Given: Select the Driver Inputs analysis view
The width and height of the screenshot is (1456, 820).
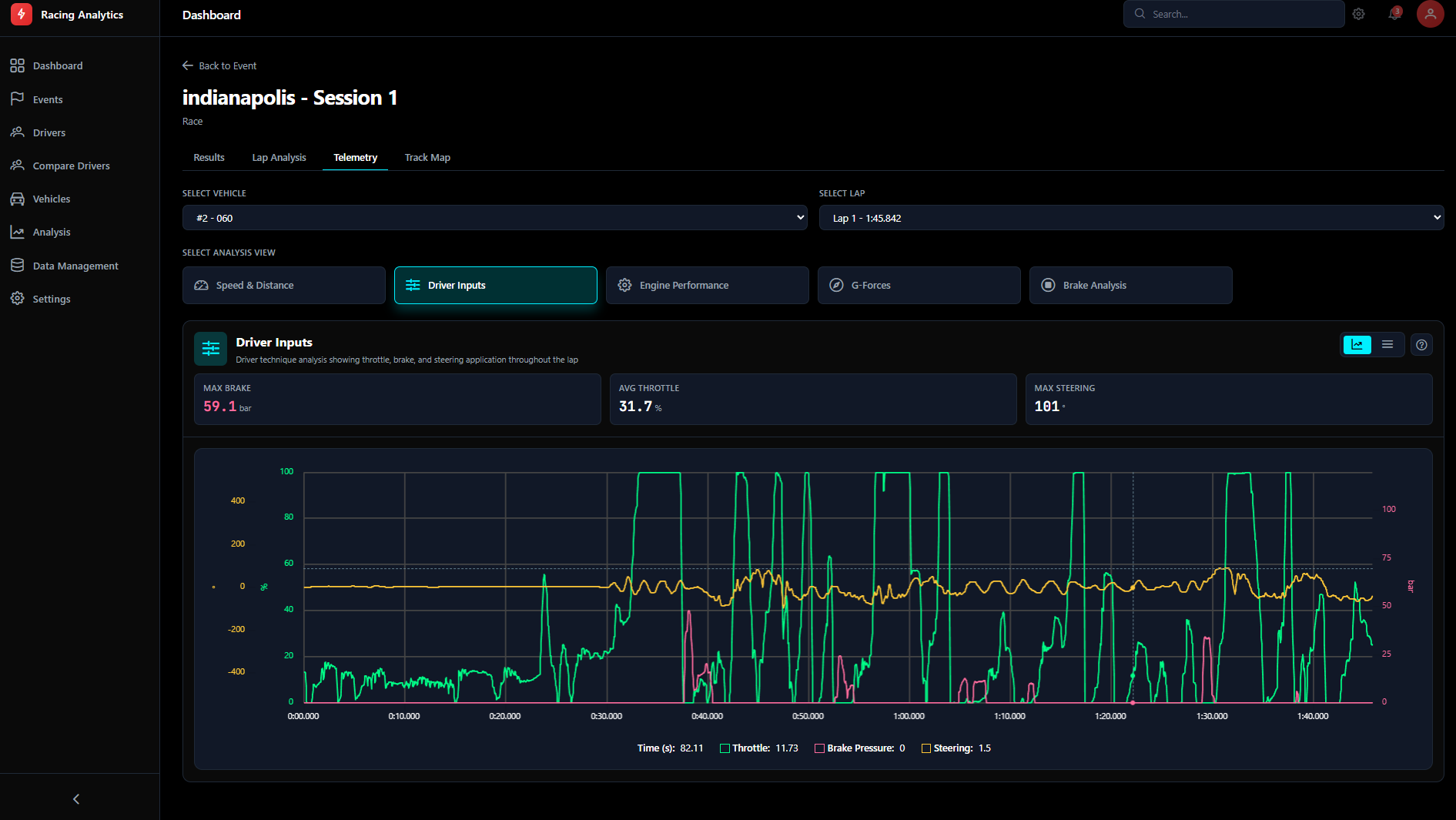Looking at the screenshot, I should coord(496,286).
